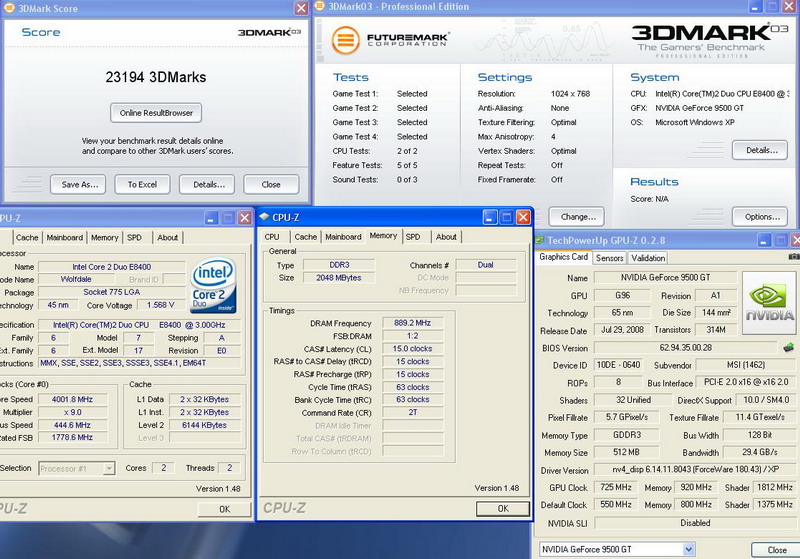Click Change button under Settings
Viewport: 800px width, 559px height.
click(577, 217)
